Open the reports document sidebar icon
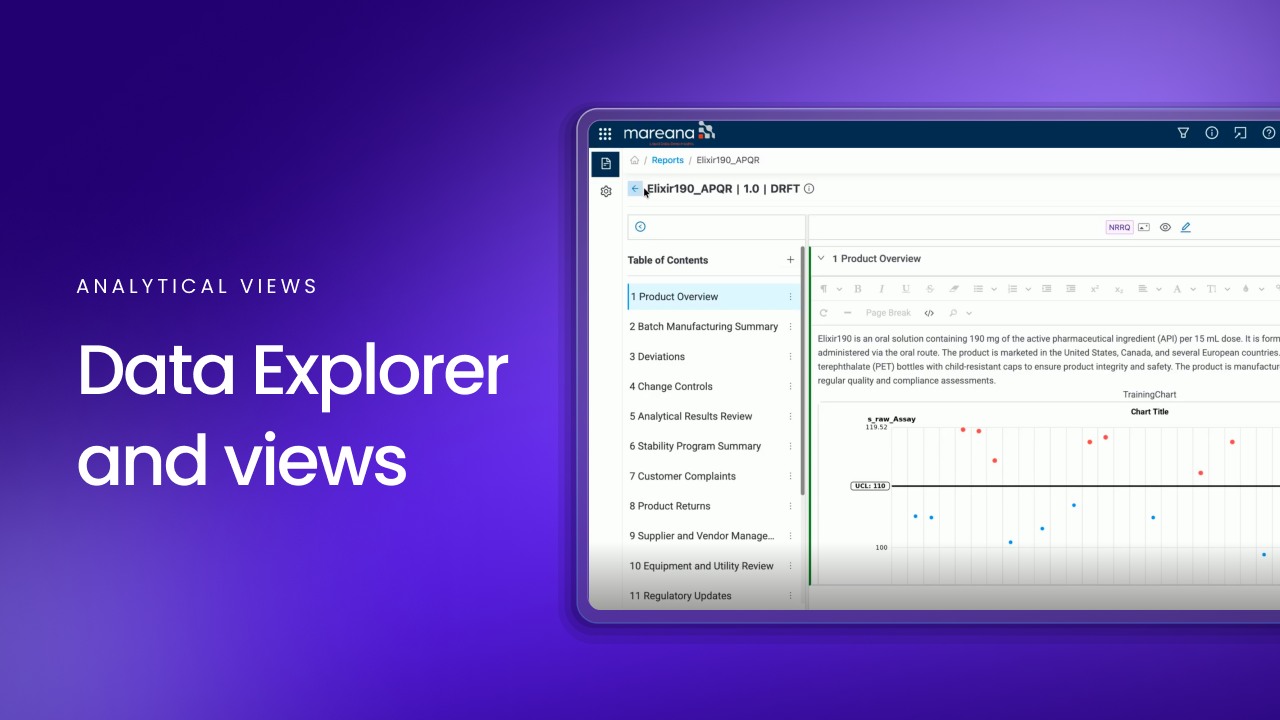Viewport: 1280px width, 720px height. coord(606,163)
